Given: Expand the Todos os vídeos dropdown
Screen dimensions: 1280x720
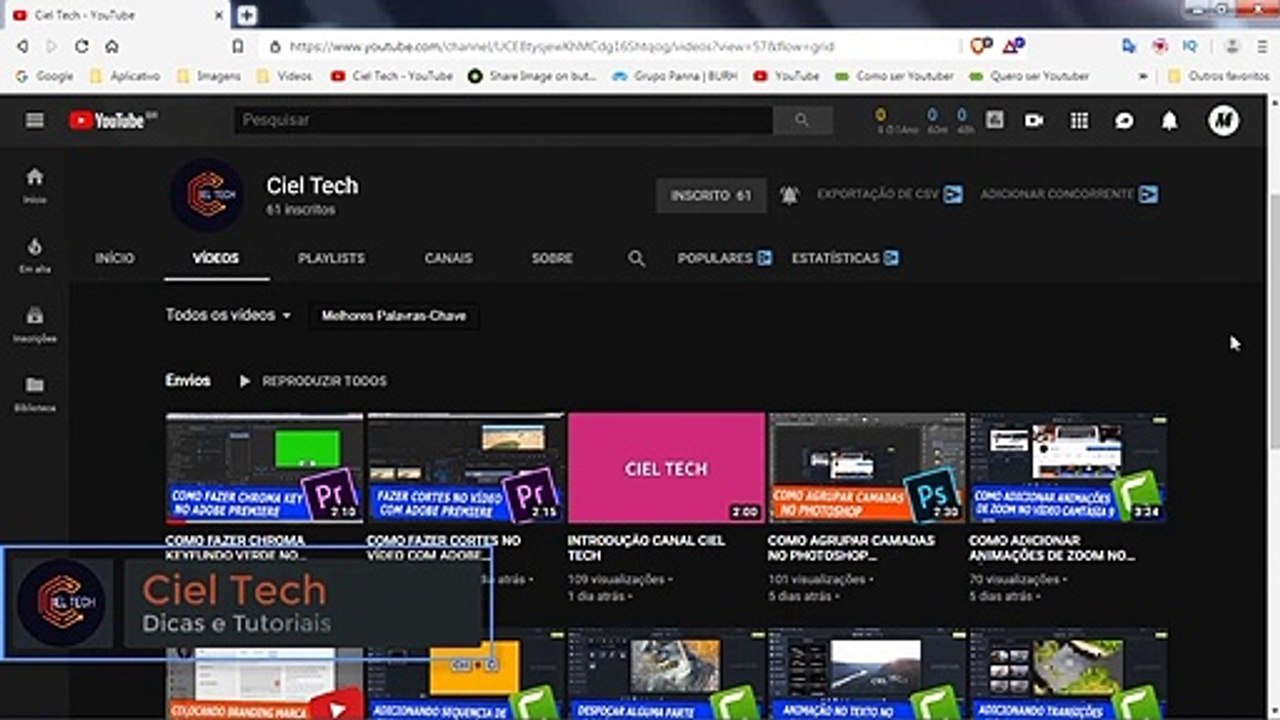Looking at the screenshot, I should pos(229,315).
